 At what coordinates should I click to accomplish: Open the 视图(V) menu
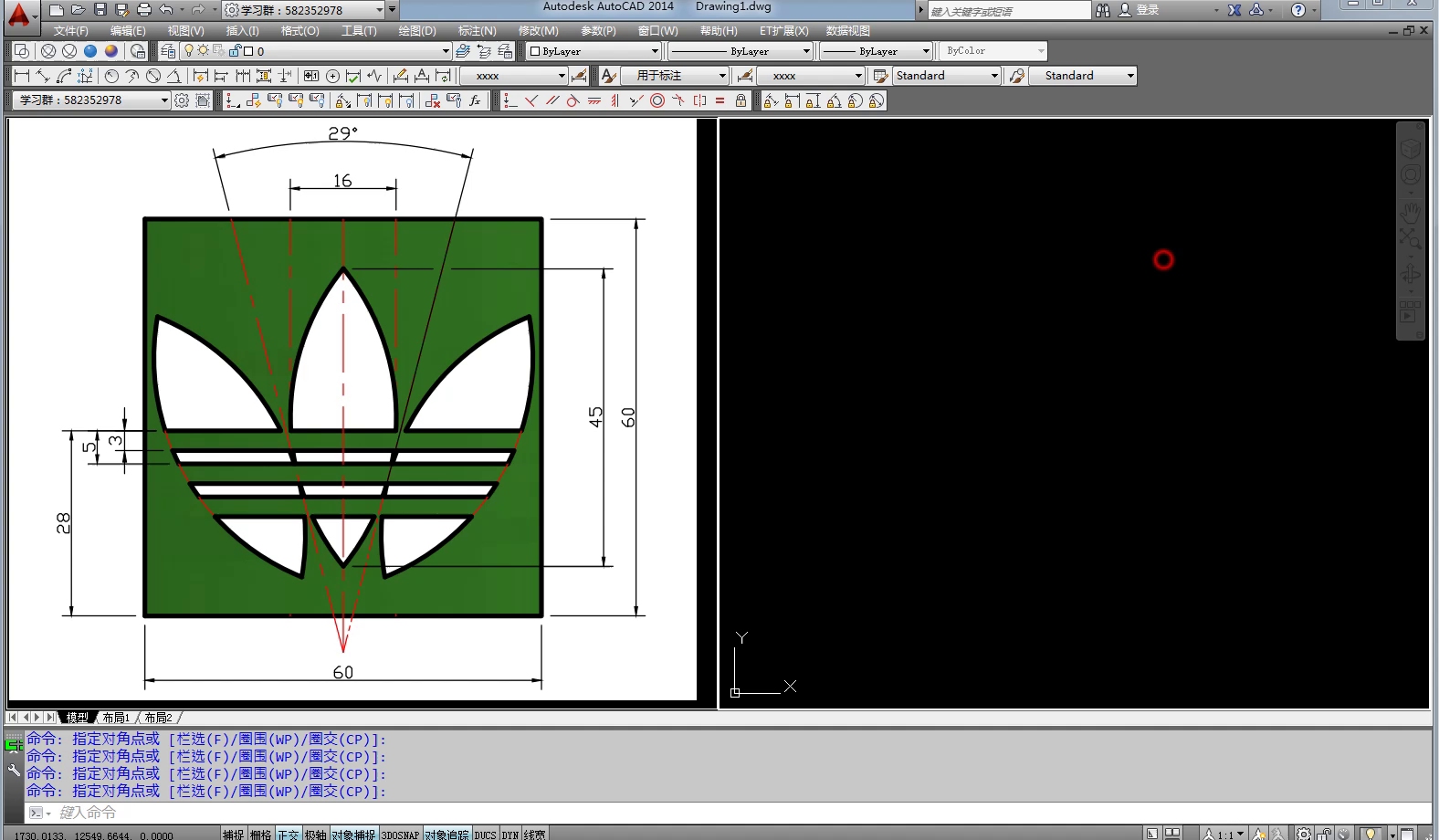point(185,31)
